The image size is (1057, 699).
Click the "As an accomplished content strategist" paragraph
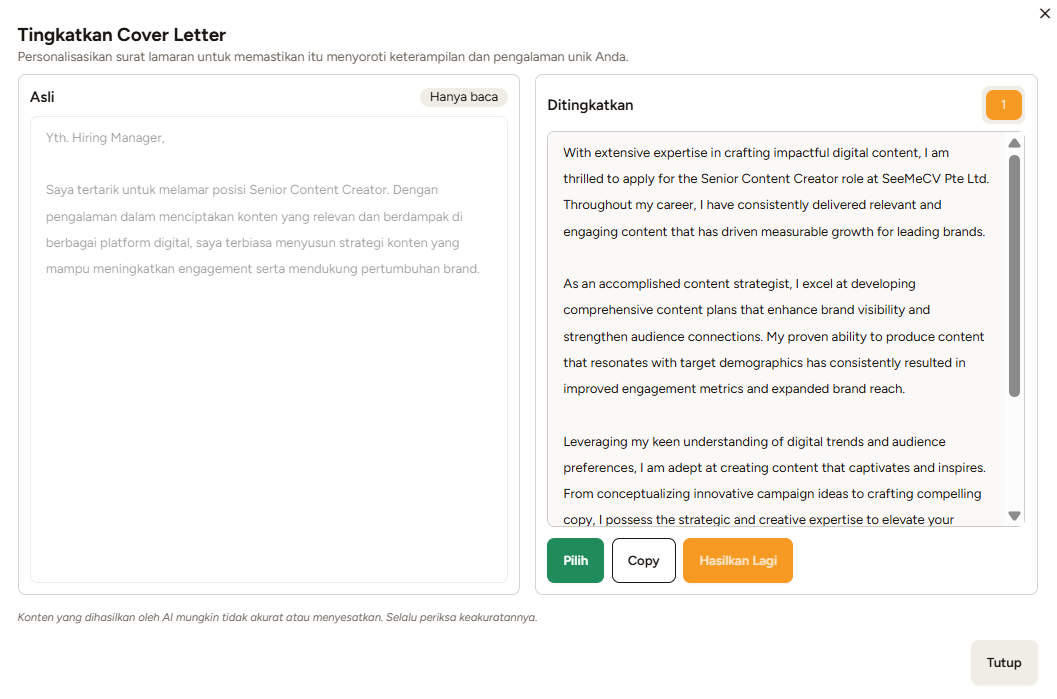tap(773, 336)
